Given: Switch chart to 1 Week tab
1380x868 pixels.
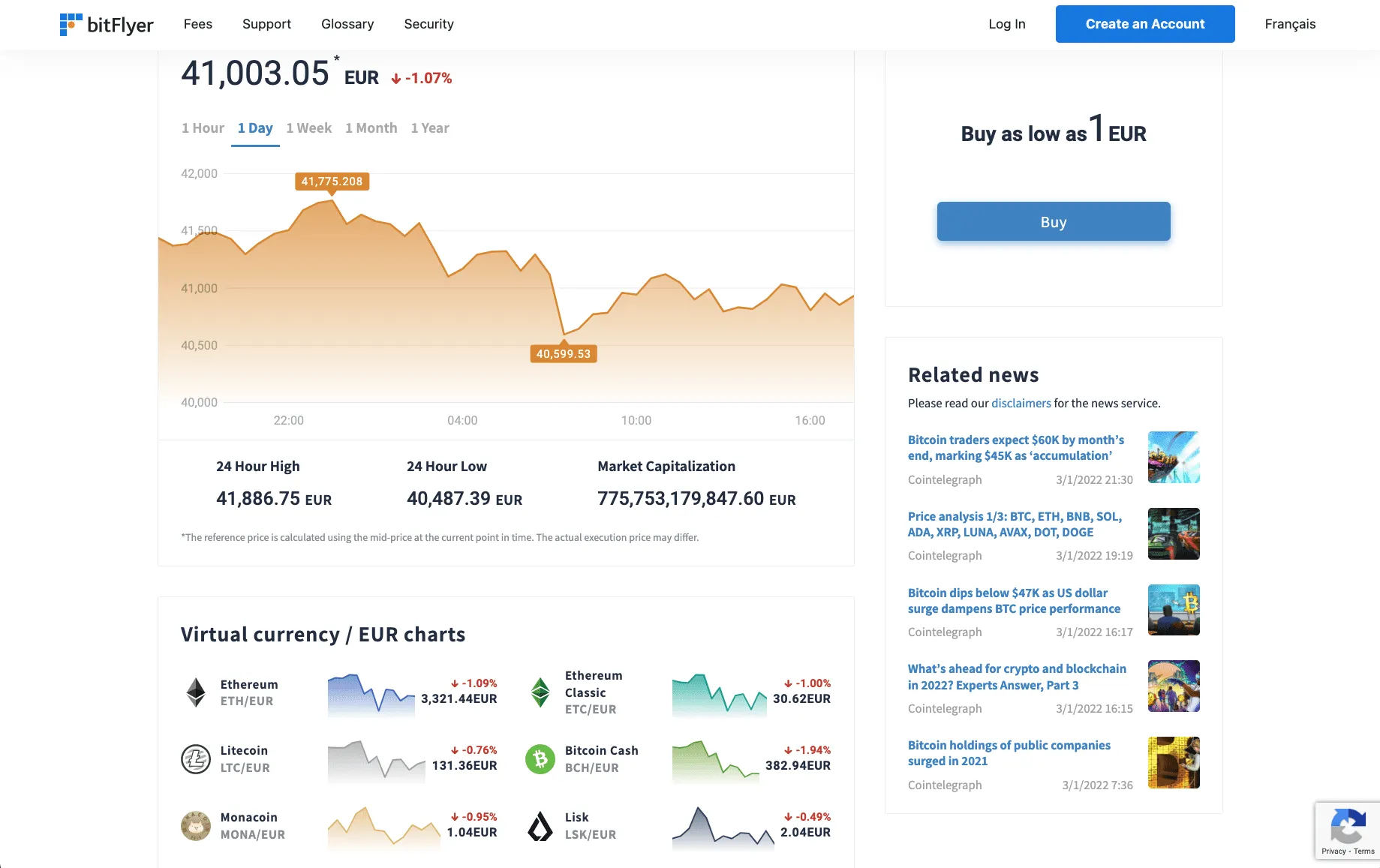Looking at the screenshot, I should point(308,128).
